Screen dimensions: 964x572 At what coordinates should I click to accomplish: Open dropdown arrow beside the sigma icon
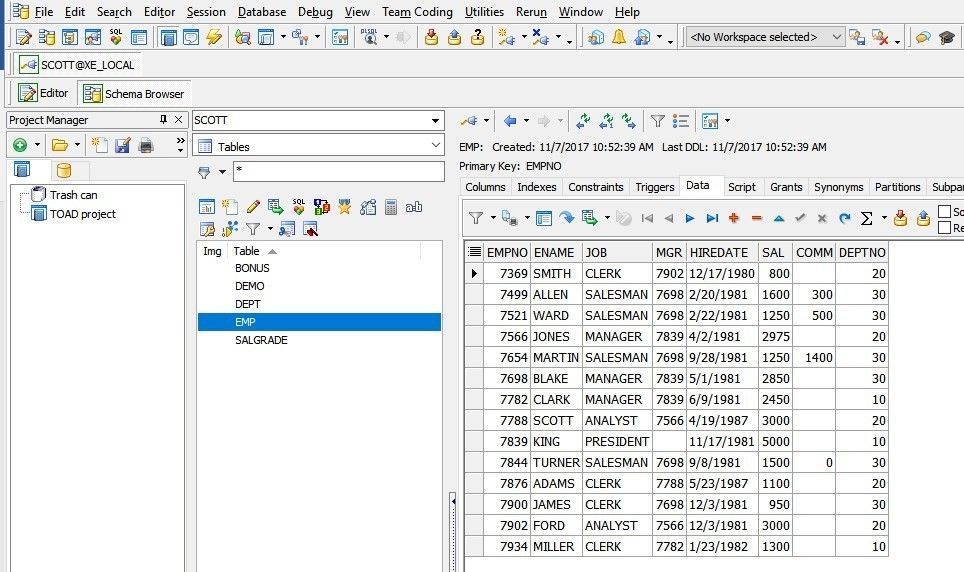pos(884,218)
